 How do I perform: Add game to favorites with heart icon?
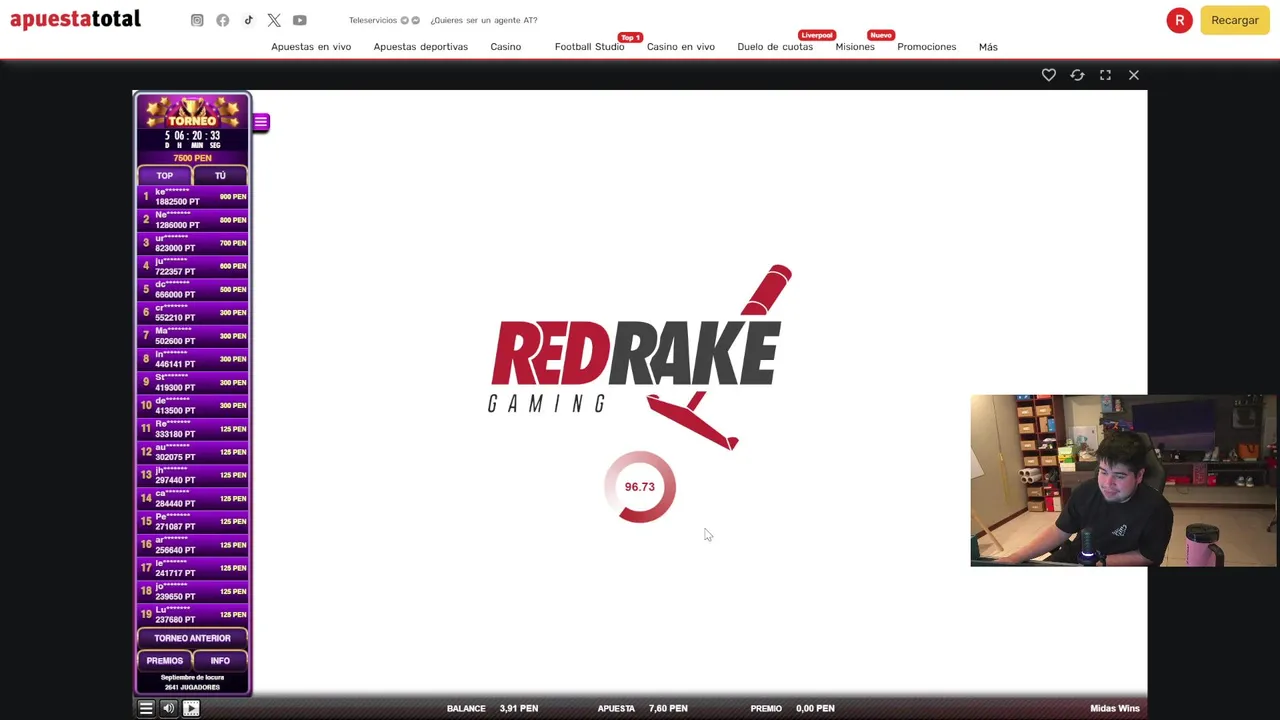(x=1049, y=75)
